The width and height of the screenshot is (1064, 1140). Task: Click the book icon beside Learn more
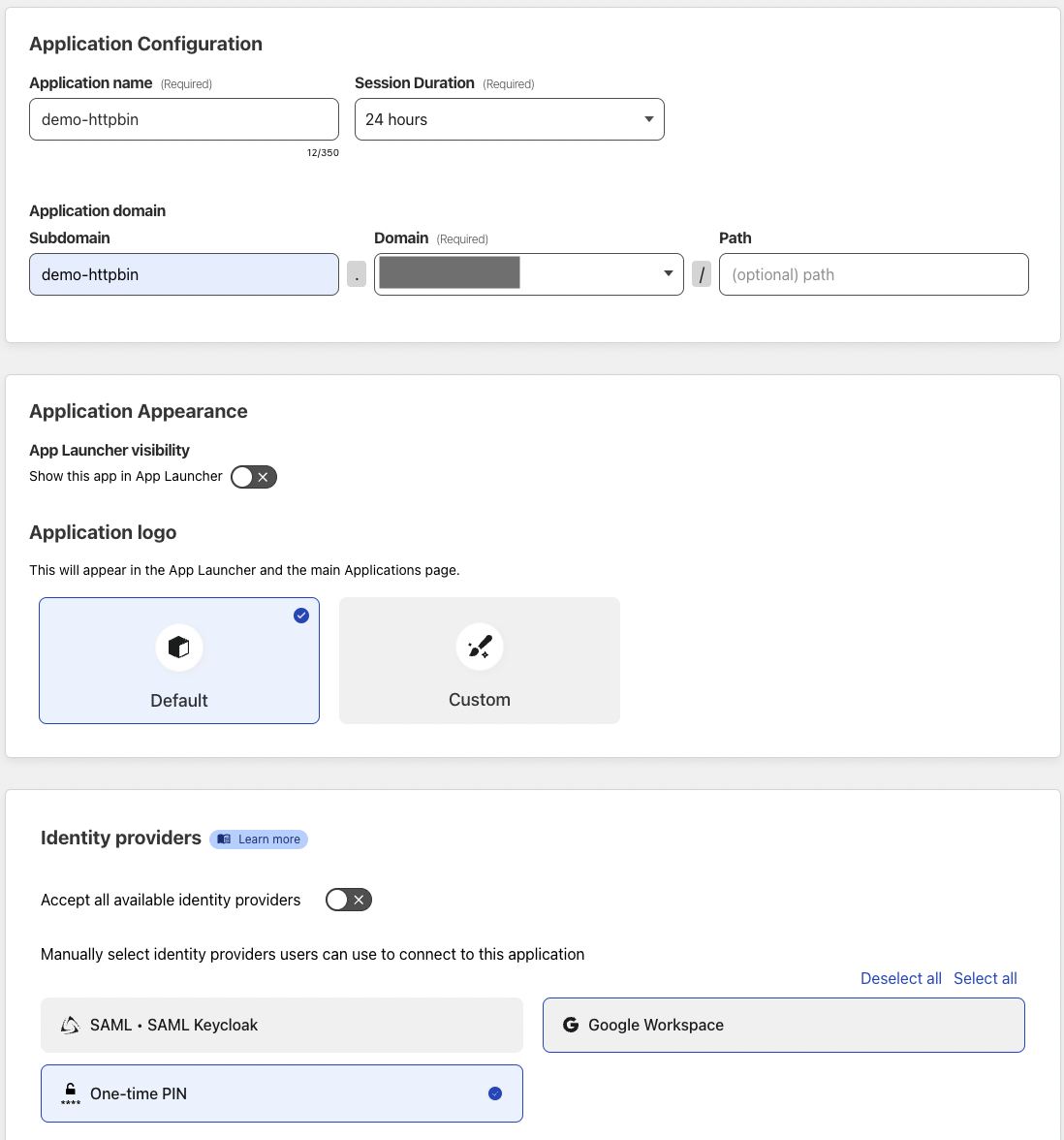coord(225,839)
